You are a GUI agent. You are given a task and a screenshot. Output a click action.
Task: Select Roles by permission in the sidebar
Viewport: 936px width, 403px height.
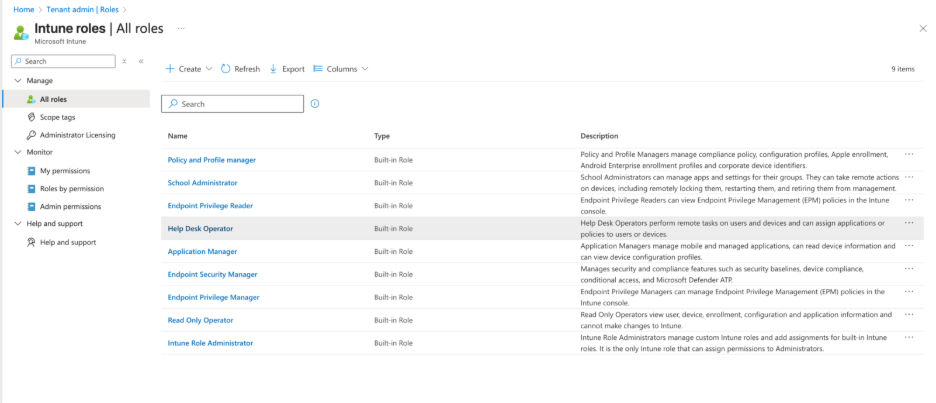71,188
